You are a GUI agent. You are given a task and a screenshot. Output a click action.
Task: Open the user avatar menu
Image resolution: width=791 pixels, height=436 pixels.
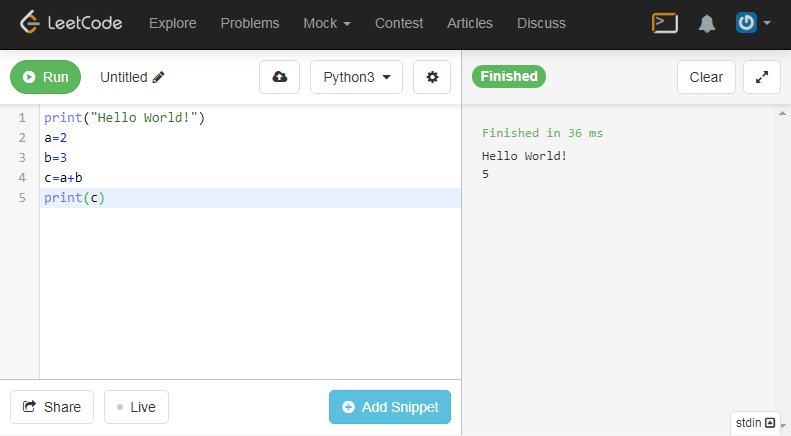point(753,23)
